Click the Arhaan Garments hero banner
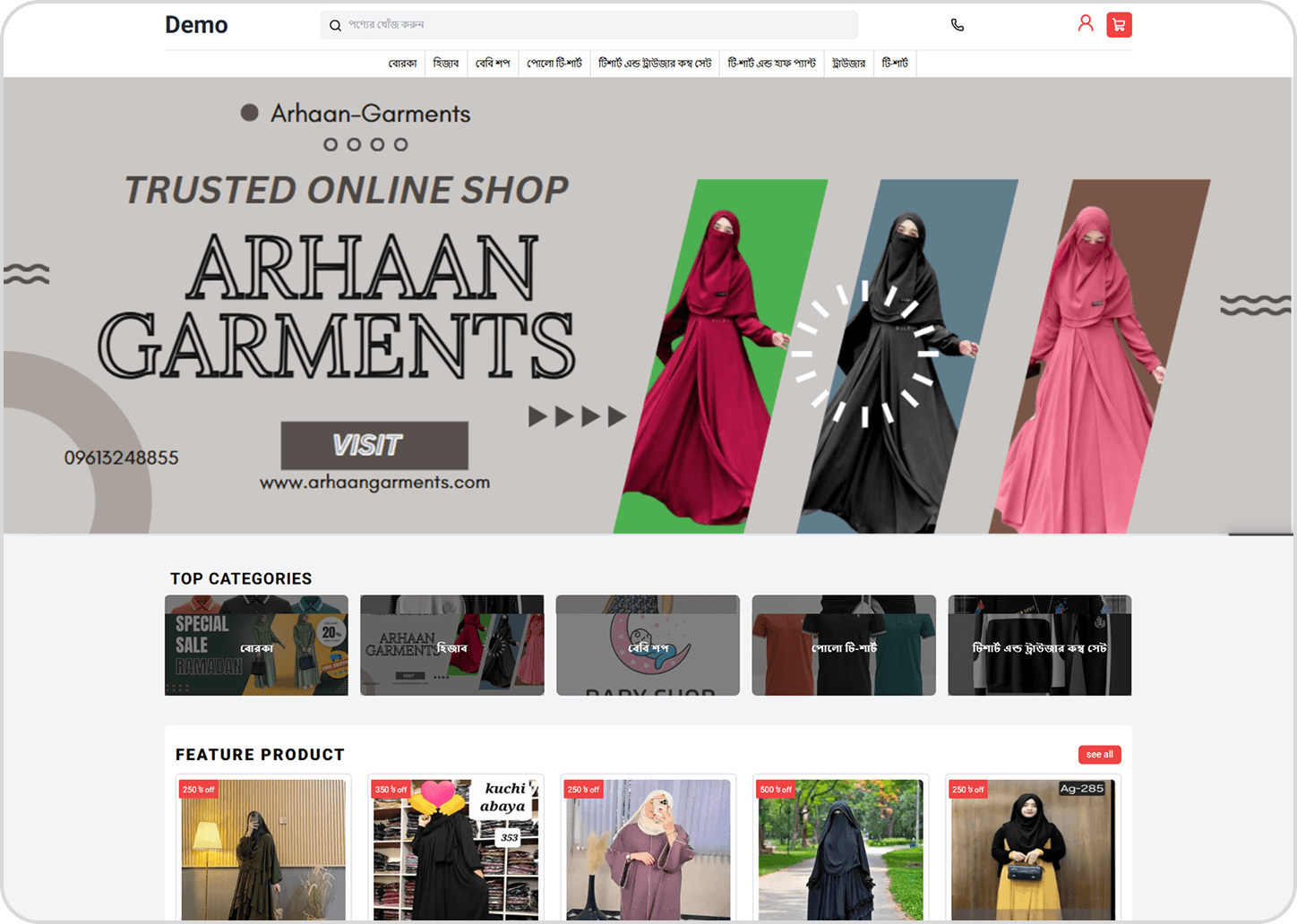This screenshot has height=924, width=1297. tap(648, 306)
